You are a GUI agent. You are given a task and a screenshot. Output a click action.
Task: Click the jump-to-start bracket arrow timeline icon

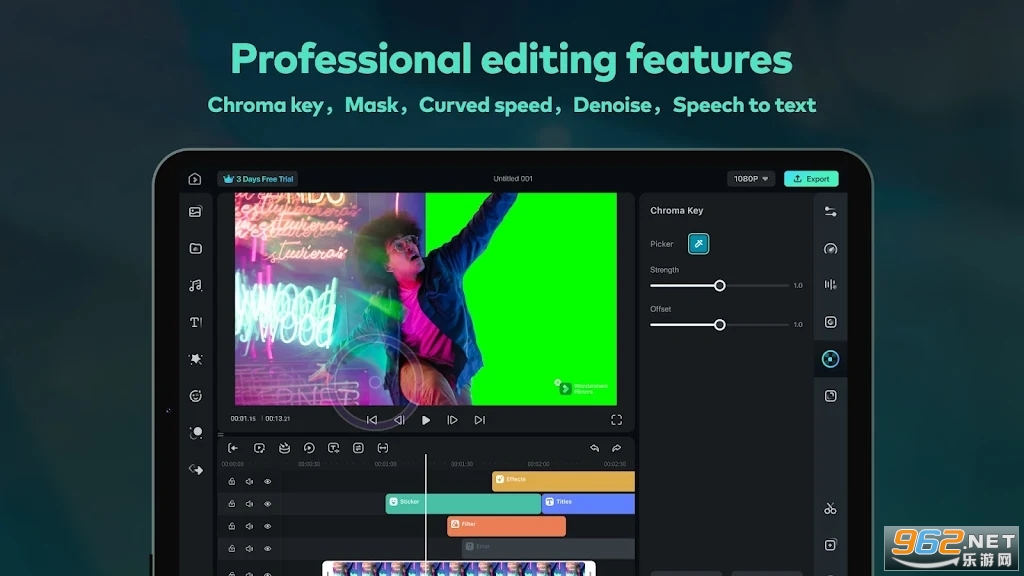232,448
